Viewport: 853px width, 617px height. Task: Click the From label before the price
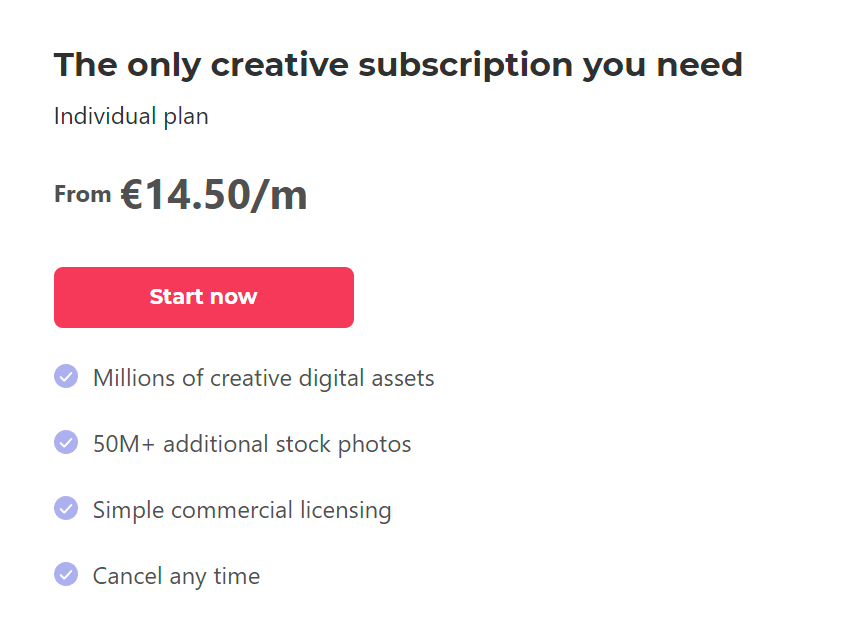click(x=83, y=194)
